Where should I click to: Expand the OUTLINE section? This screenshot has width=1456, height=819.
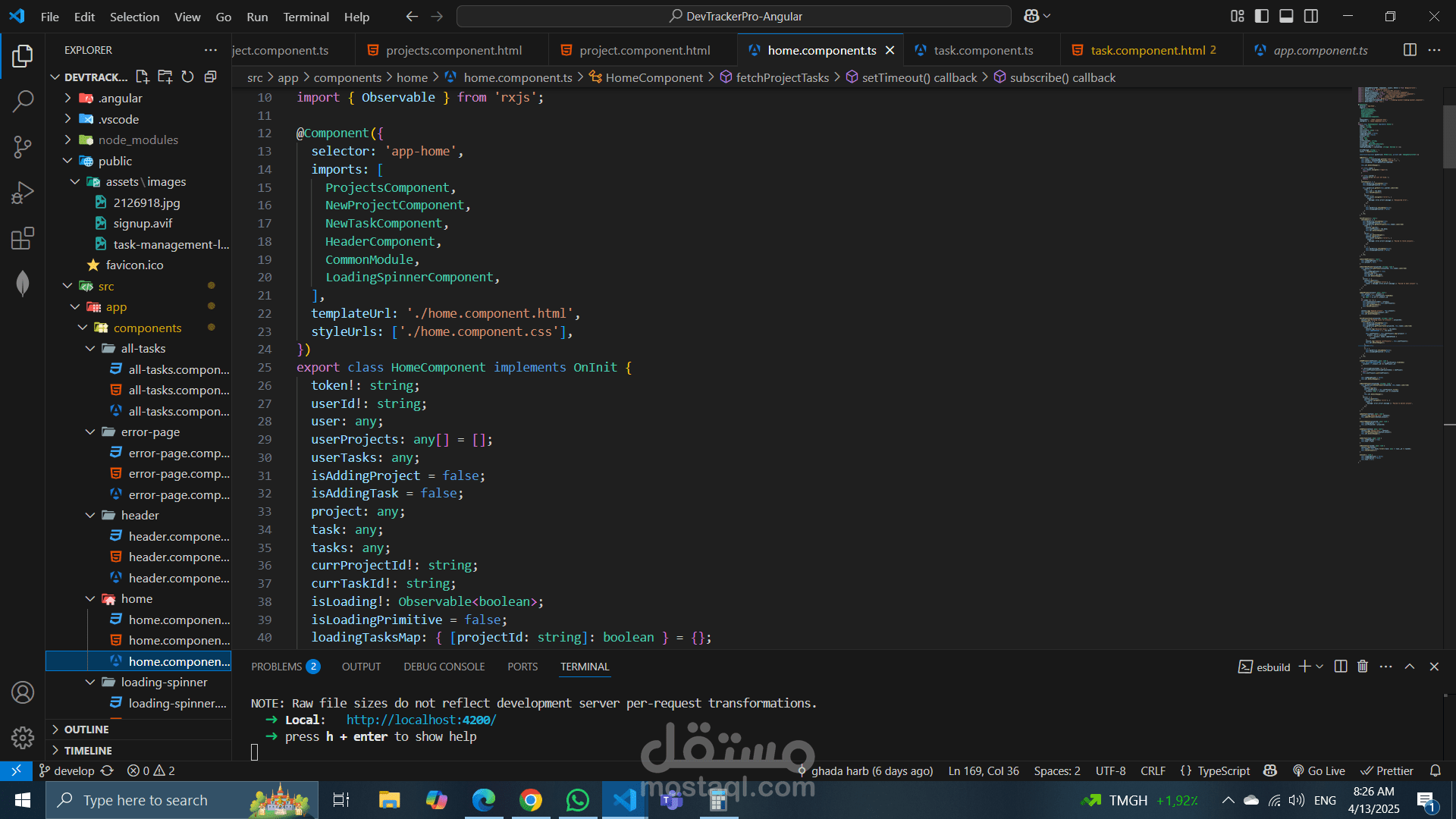(x=86, y=729)
